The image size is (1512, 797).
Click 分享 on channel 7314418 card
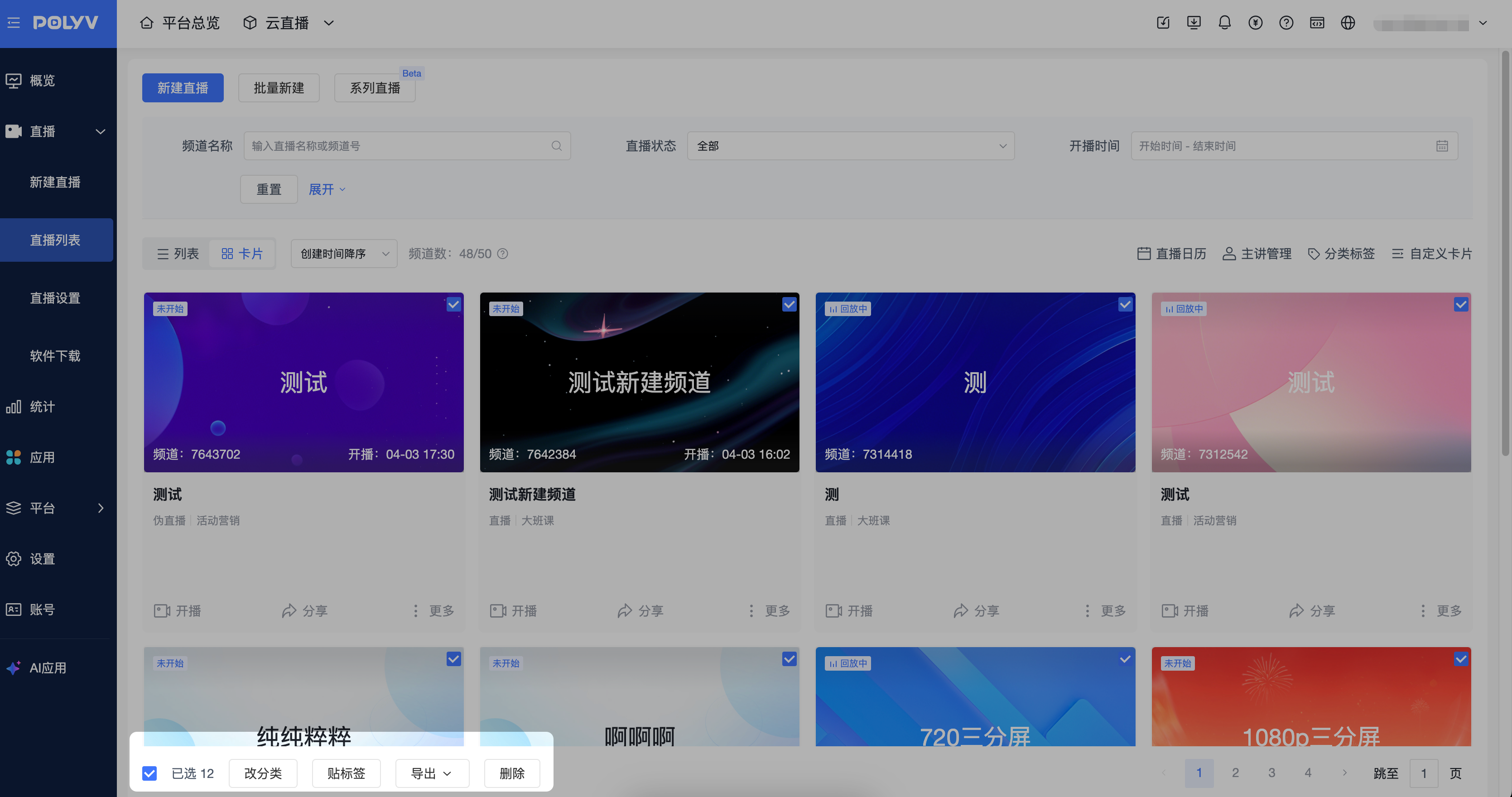click(976, 611)
